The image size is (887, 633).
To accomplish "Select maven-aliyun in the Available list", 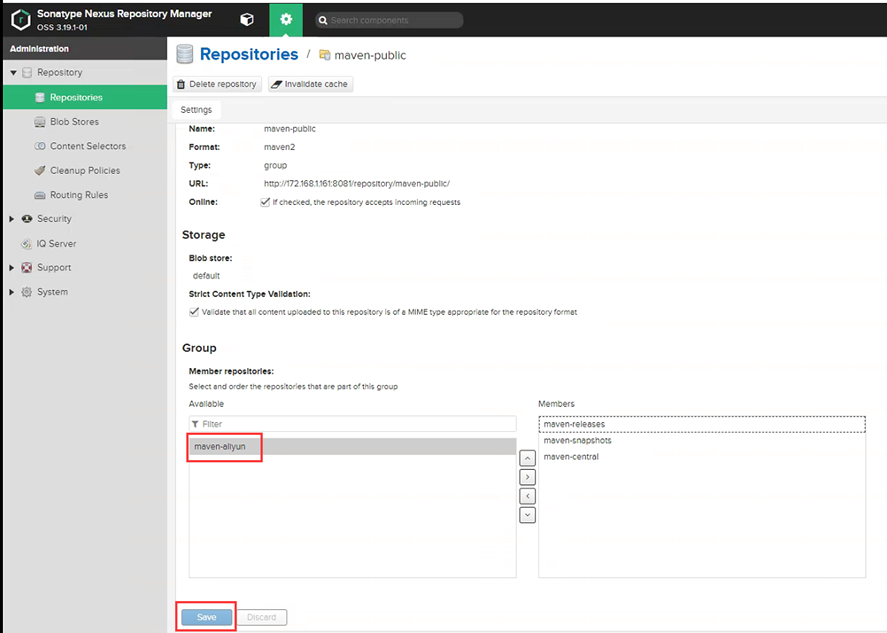I will [352, 446].
